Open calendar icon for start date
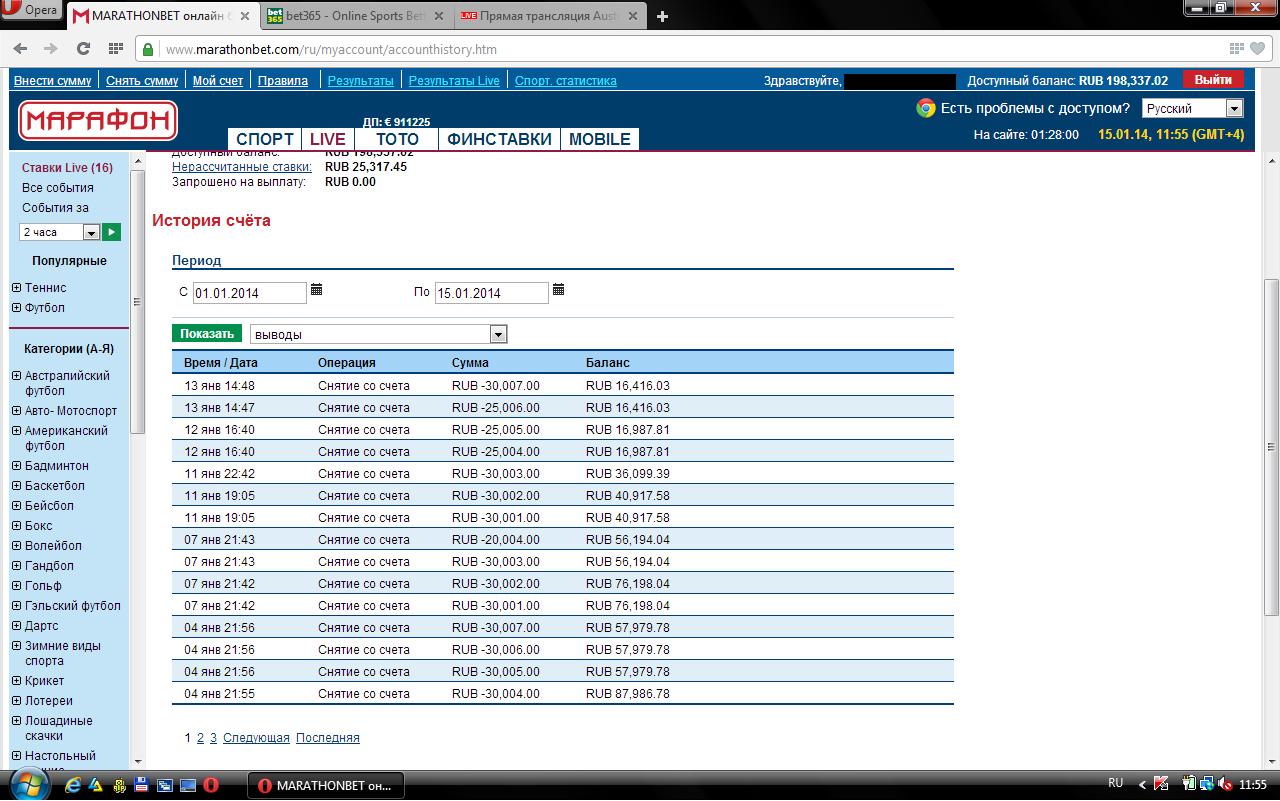The image size is (1280, 801). [x=317, y=290]
